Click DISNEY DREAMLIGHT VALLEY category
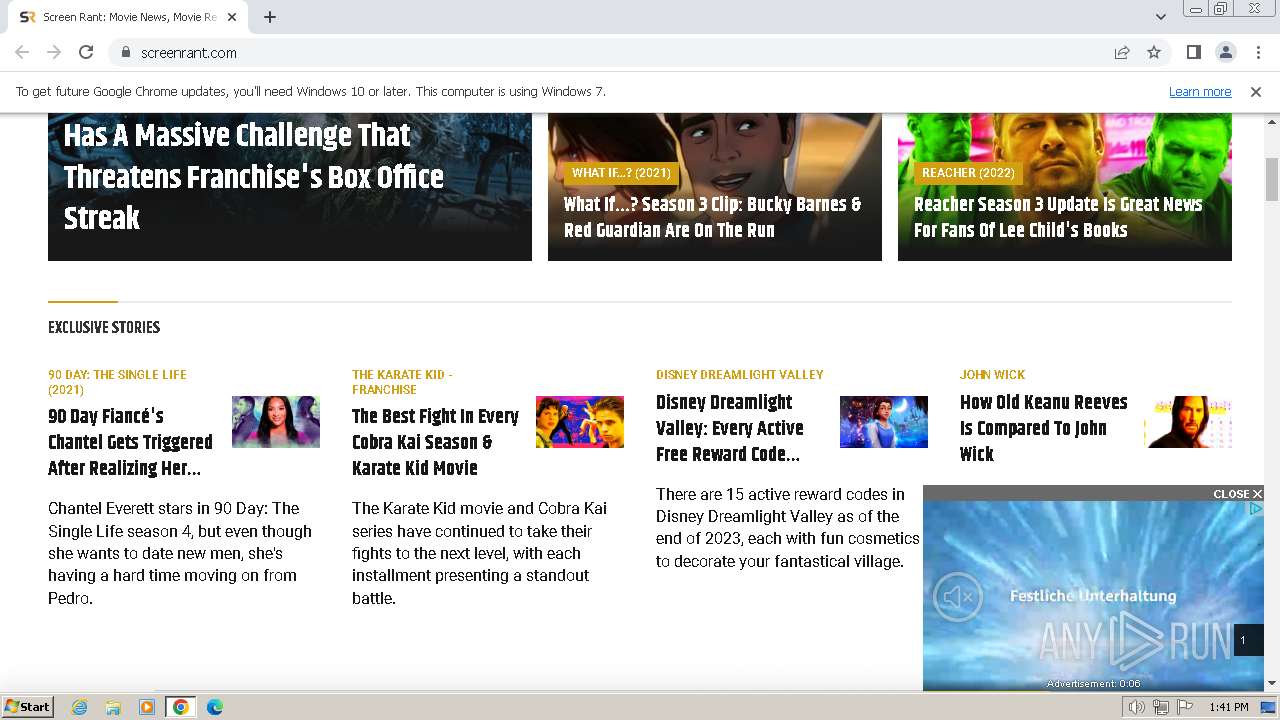 click(740, 375)
